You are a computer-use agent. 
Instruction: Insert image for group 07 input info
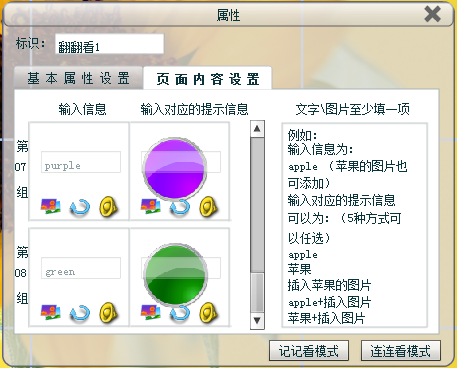point(51,206)
